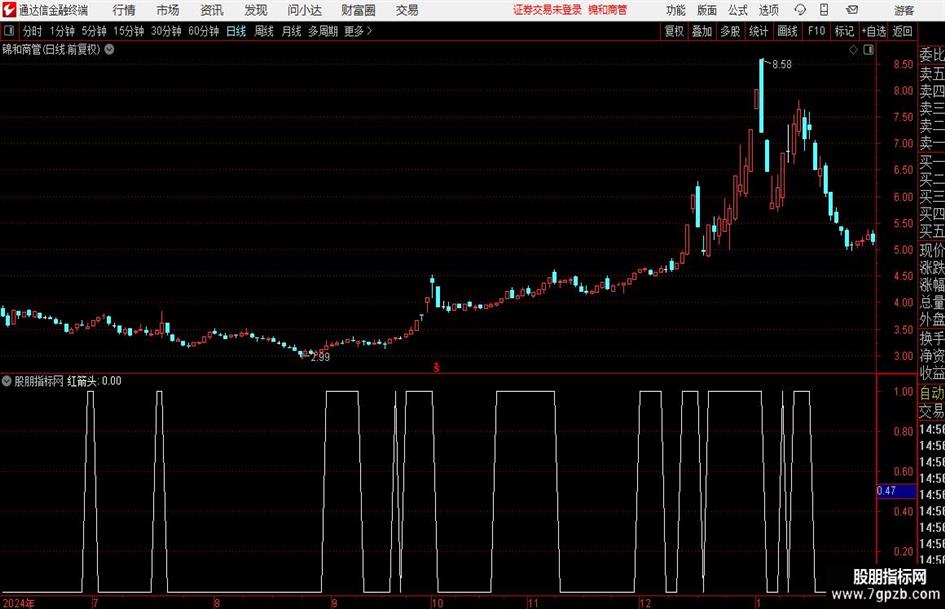Open the 行情 menu

[x=124, y=10]
